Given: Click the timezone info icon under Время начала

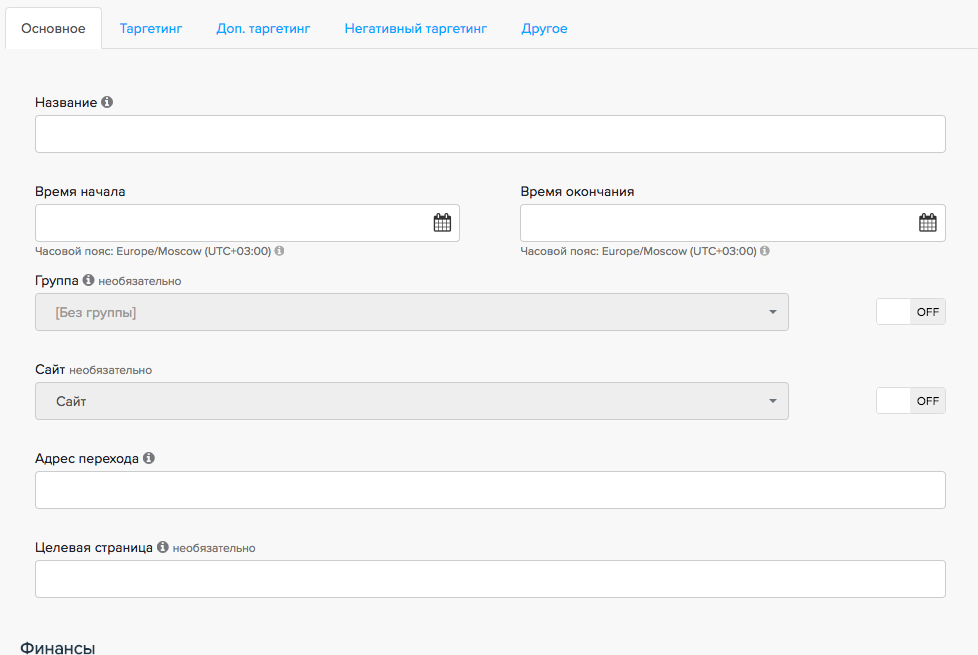Looking at the screenshot, I should pyautogui.click(x=280, y=251).
